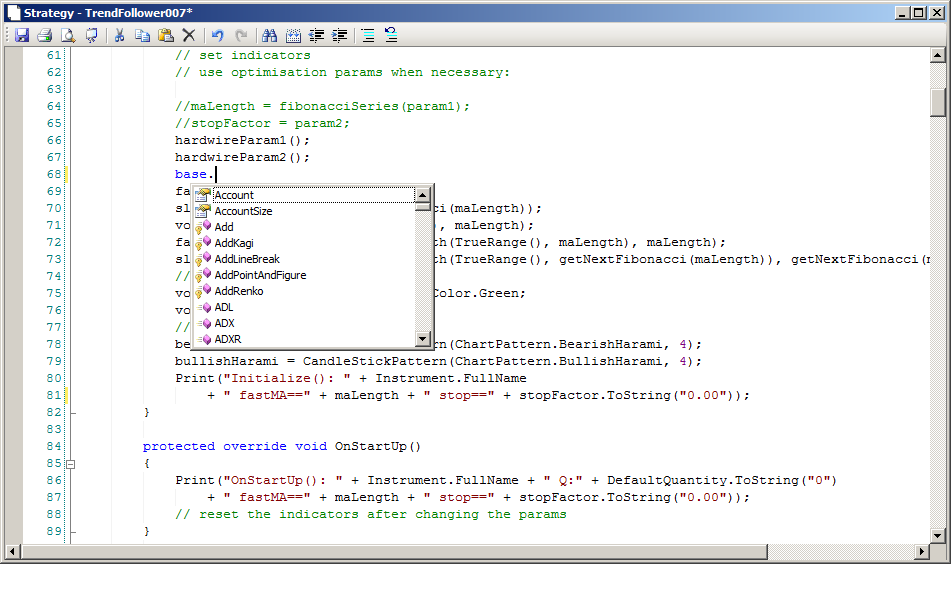Screen dimensions: 951x614
Task: Click the document icon in the title bar
Action: click(13, 13)
